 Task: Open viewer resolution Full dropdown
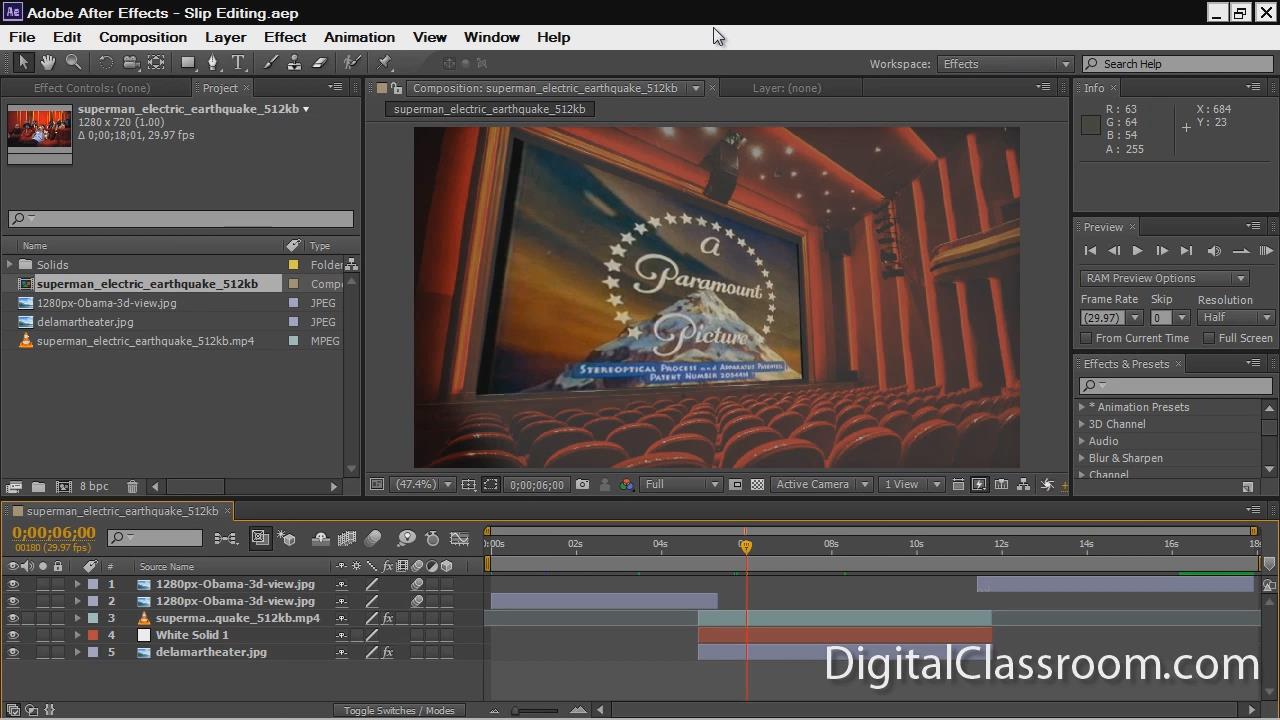coord(682,485)
